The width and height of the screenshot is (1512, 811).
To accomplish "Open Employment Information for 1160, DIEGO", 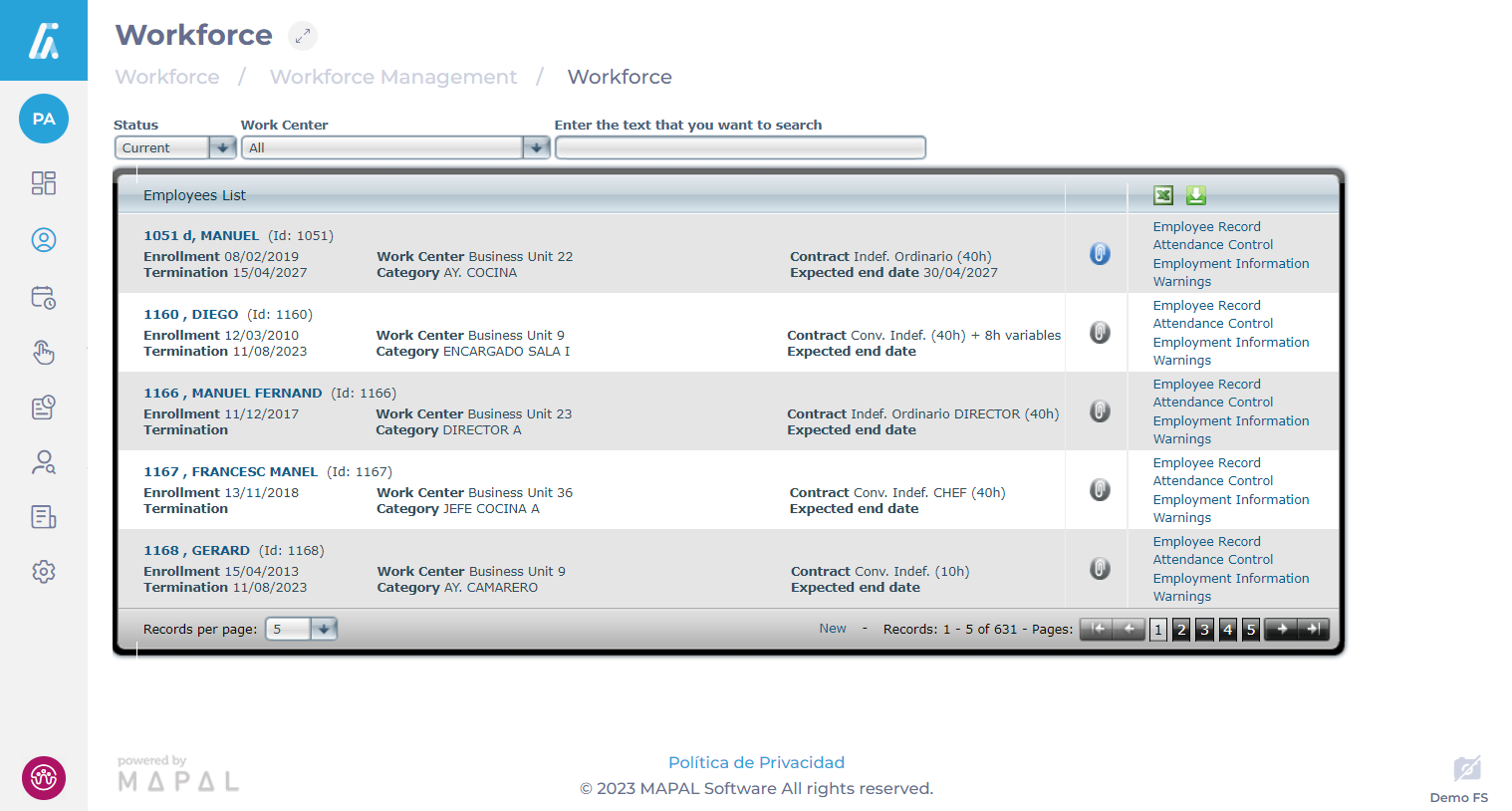I will click(x=1231, y=343).
